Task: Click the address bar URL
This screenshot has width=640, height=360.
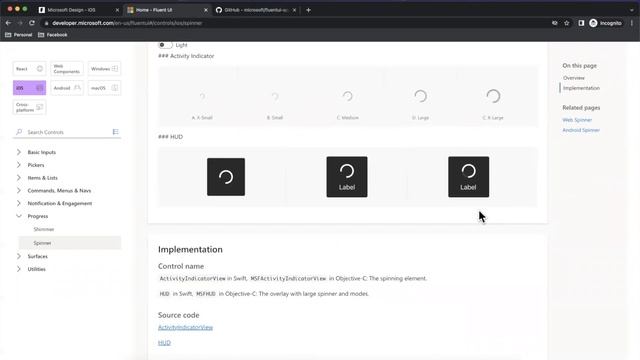Action: click(x=127, y=23)
